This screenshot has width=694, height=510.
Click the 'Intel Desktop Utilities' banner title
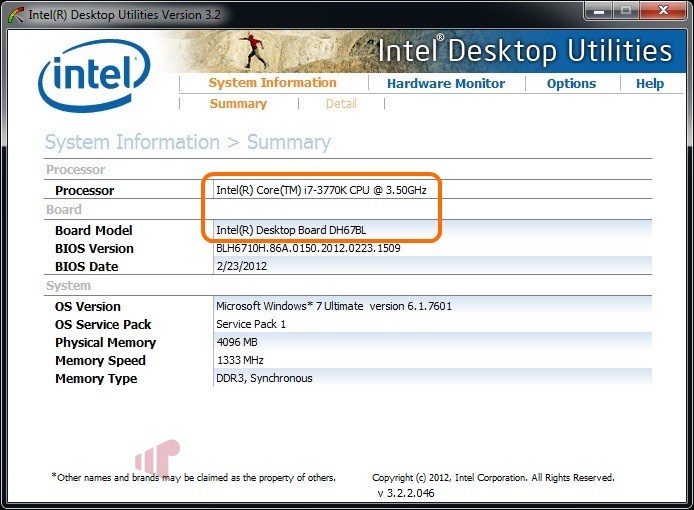(525, 50)
